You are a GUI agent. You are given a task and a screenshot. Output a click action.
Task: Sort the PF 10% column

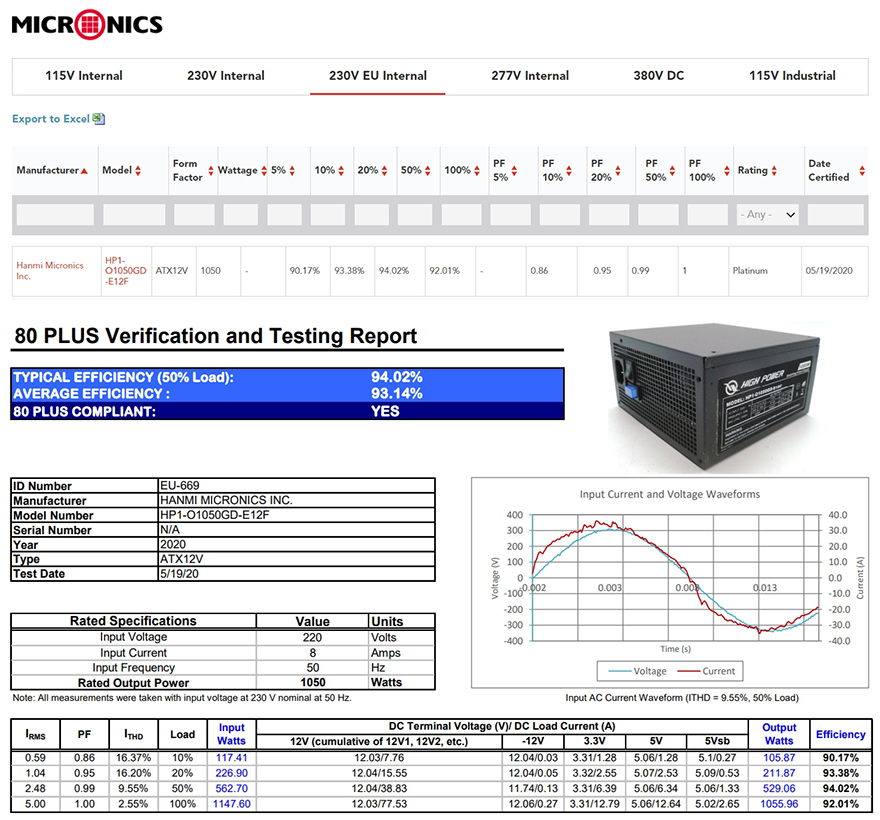pyautogui.click(x=569, y=171)
